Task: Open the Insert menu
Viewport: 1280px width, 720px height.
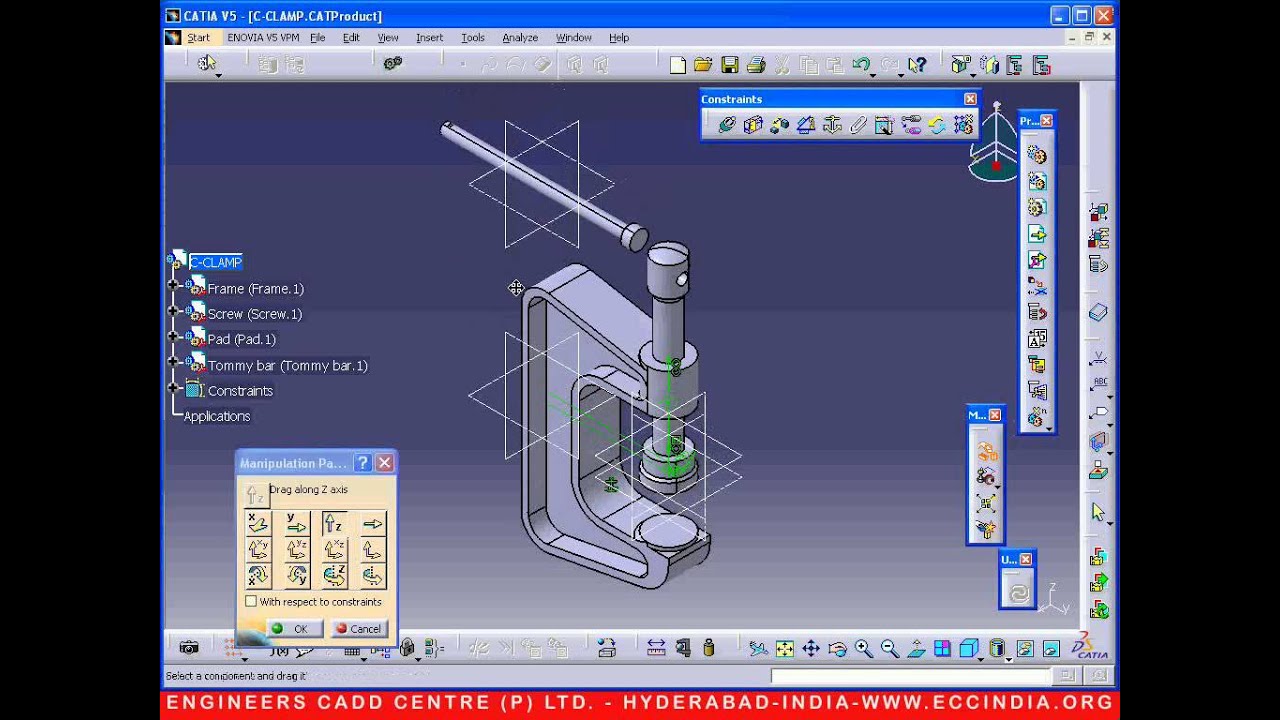Action: pyautogui.click(x=429, y=38)
